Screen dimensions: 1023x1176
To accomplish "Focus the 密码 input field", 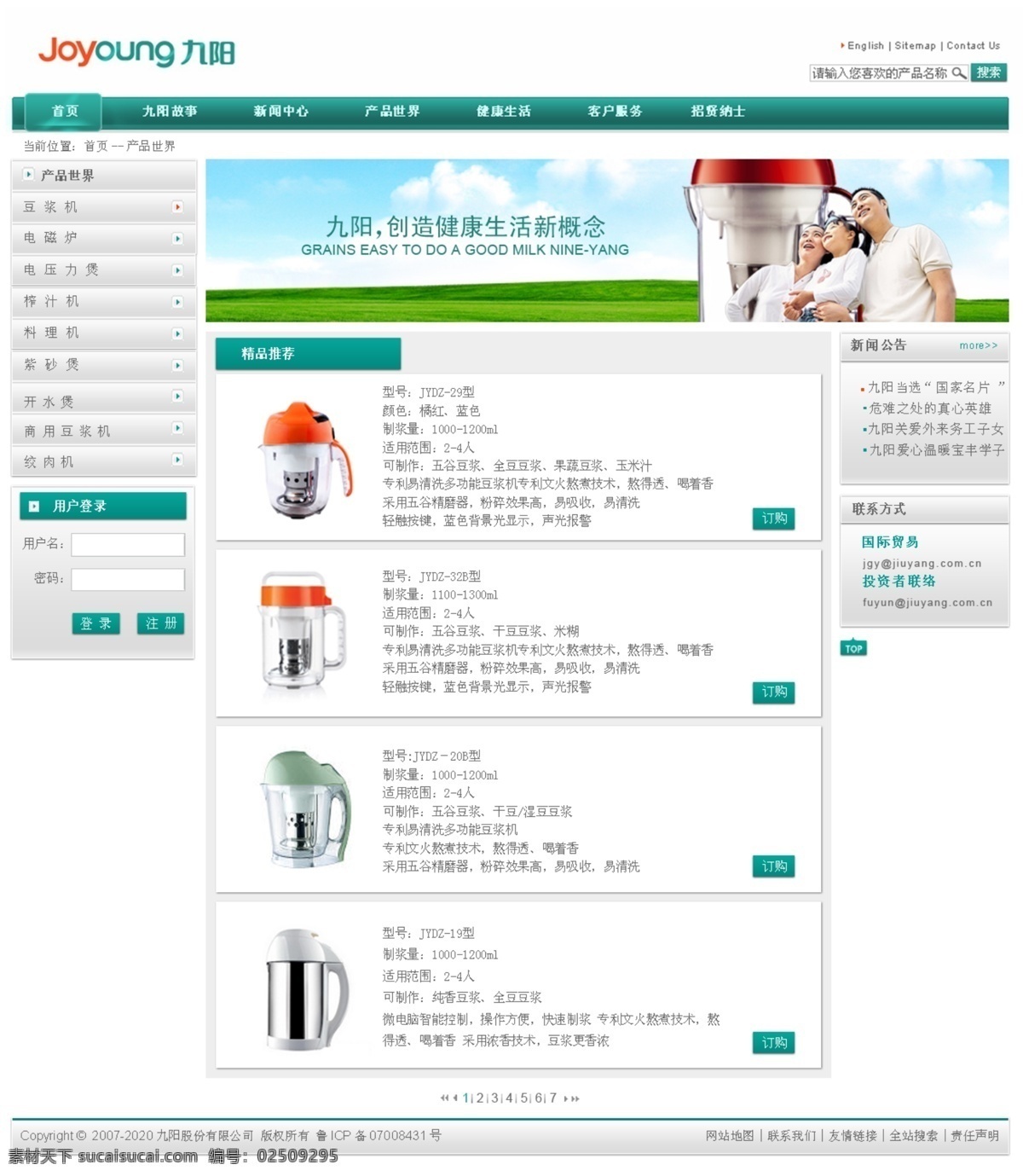I will [x=128, y=580].
